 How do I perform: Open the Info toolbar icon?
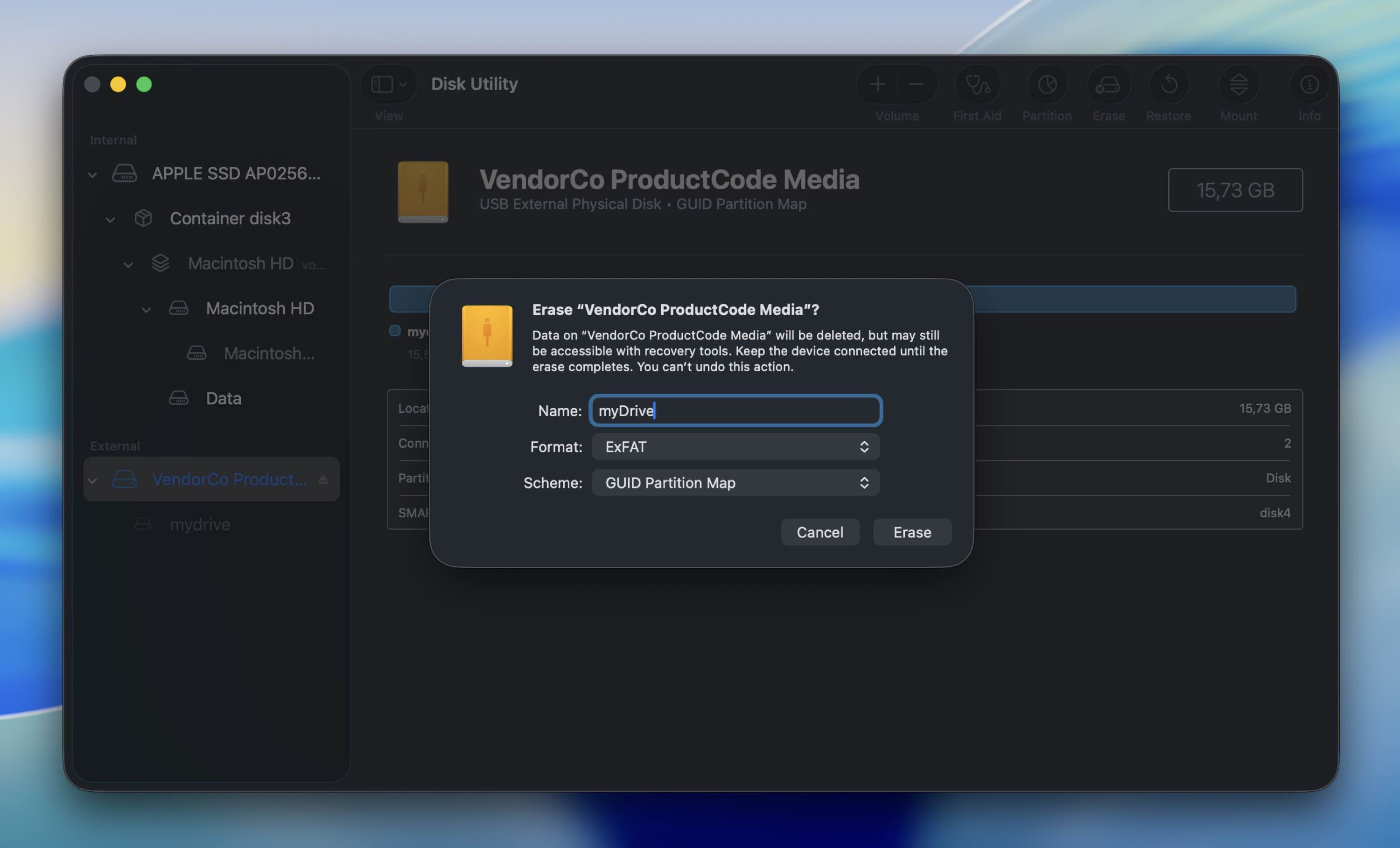click(1309, 84)
